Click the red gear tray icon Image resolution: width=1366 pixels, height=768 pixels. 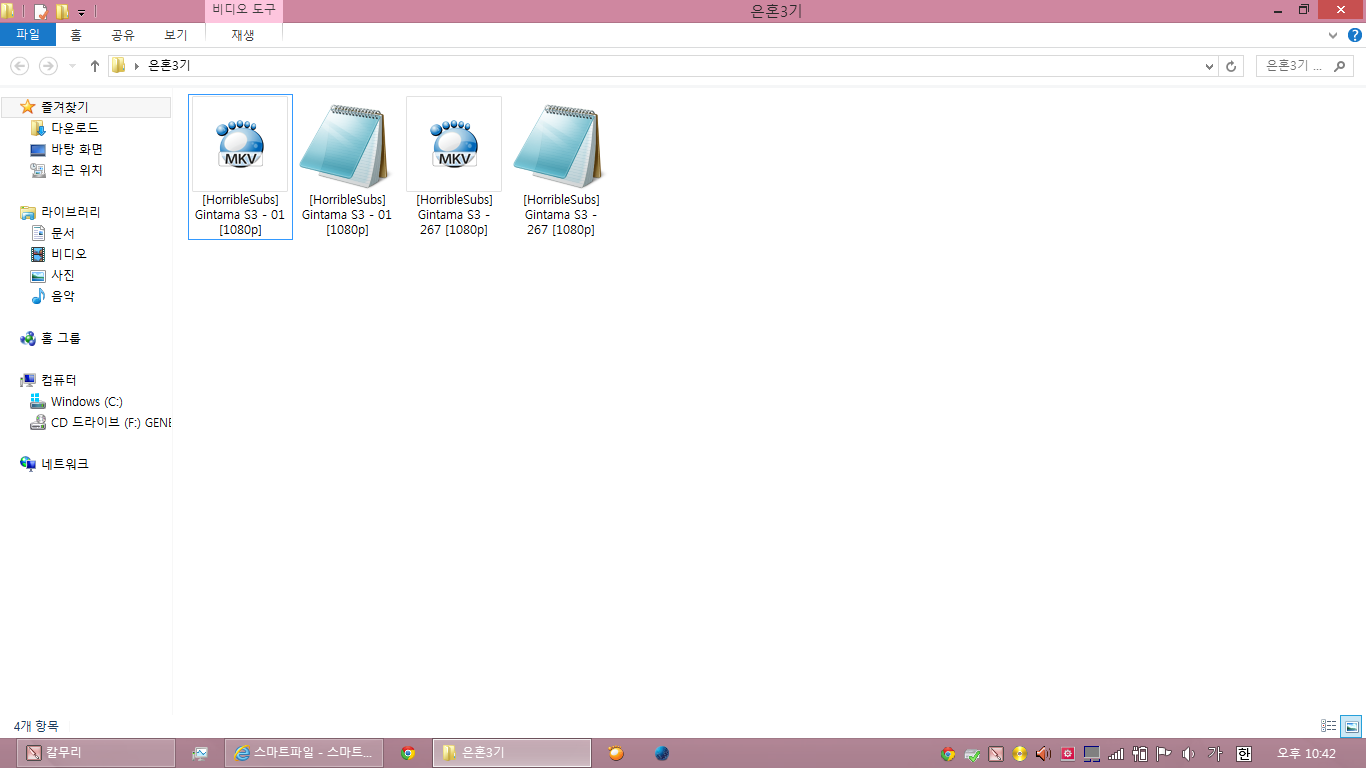1068,754
